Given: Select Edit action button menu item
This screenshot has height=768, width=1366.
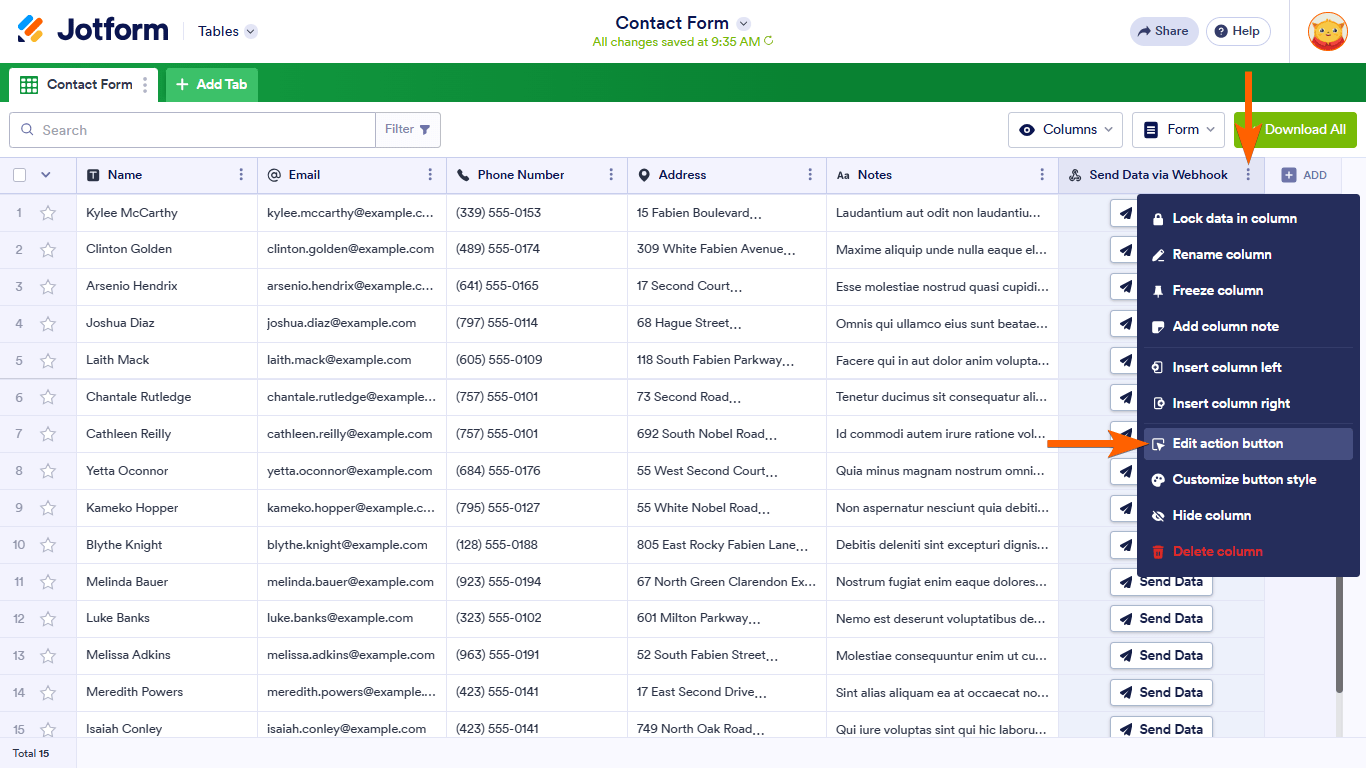Looking at the screenshot, I should 1227,444.
